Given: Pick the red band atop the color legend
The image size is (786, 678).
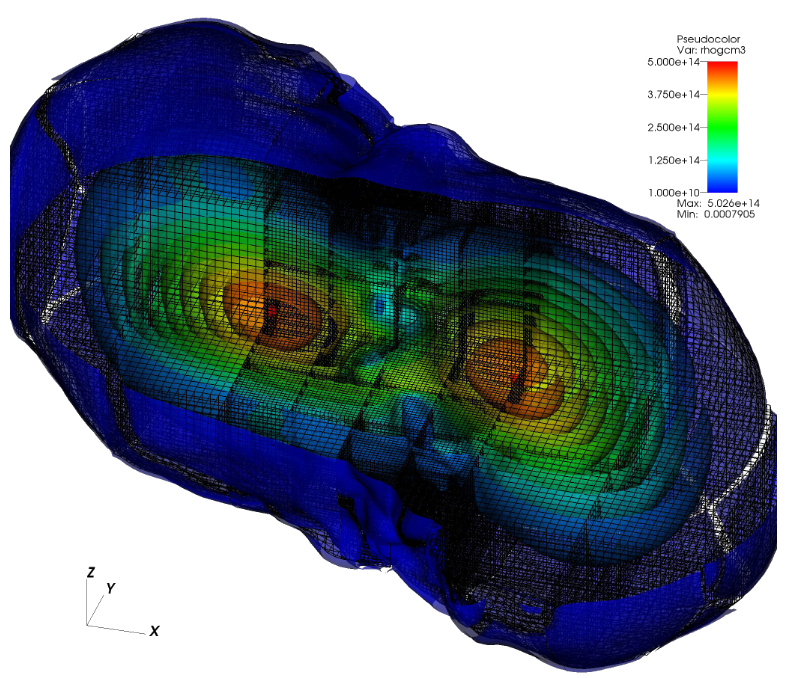Looking at the screenshot, I should 722,67.
